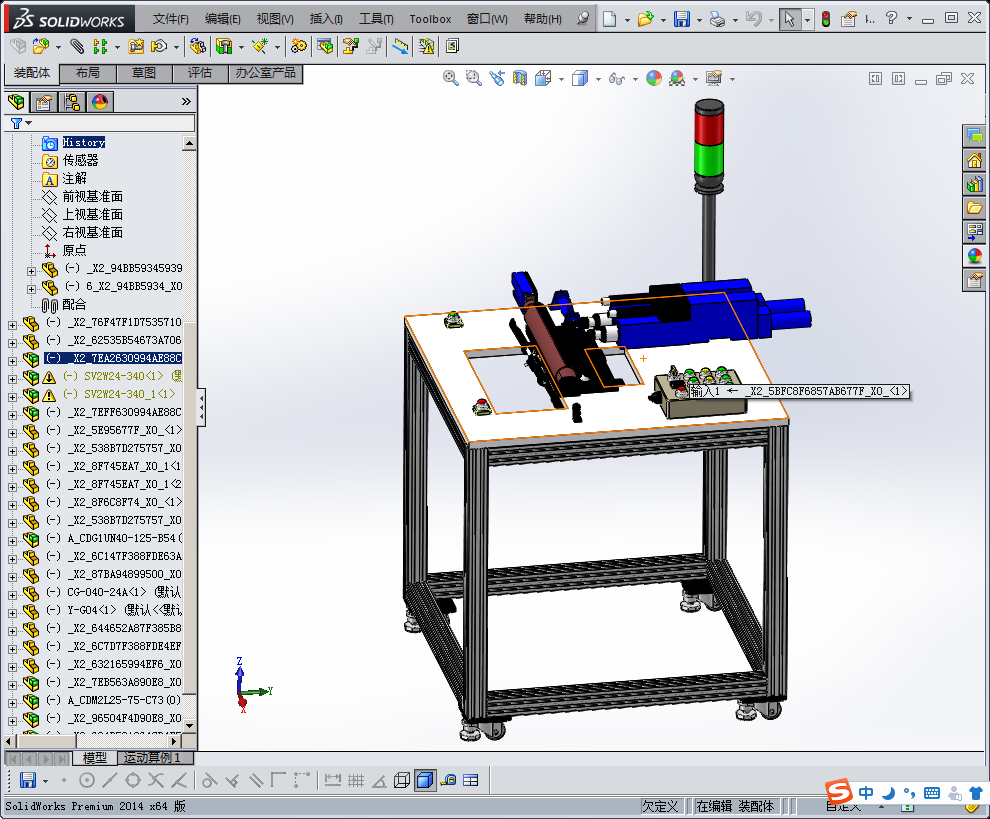Open SolidWorks Resources home icon in task pane
990x819 pixels.
[975, 160]
